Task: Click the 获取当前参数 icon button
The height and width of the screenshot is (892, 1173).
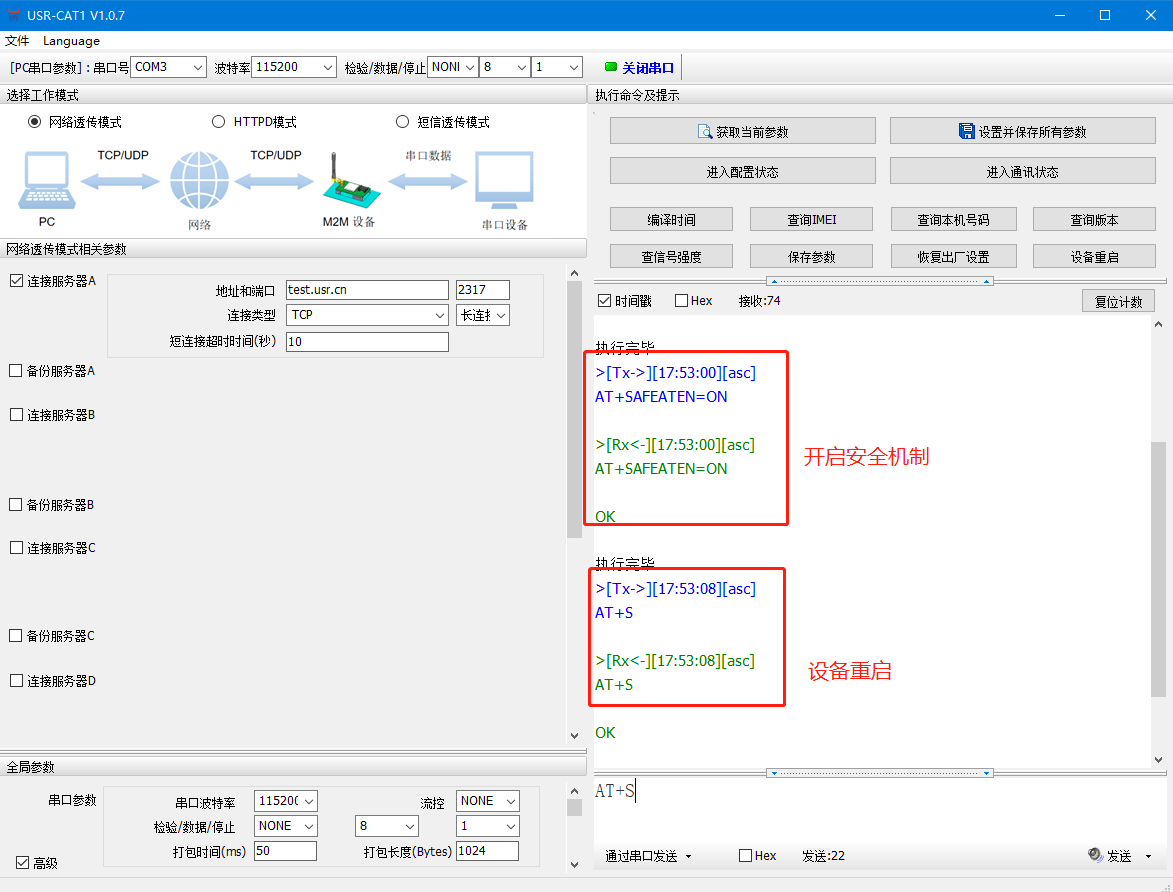Action: tap(742, 131)
